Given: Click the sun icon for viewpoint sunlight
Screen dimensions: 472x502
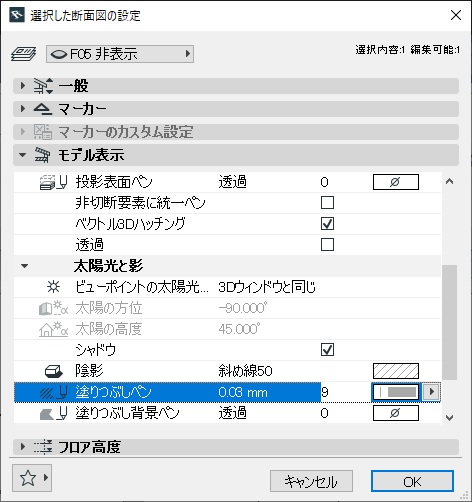Looking at the screenshot, I should 53,287.
